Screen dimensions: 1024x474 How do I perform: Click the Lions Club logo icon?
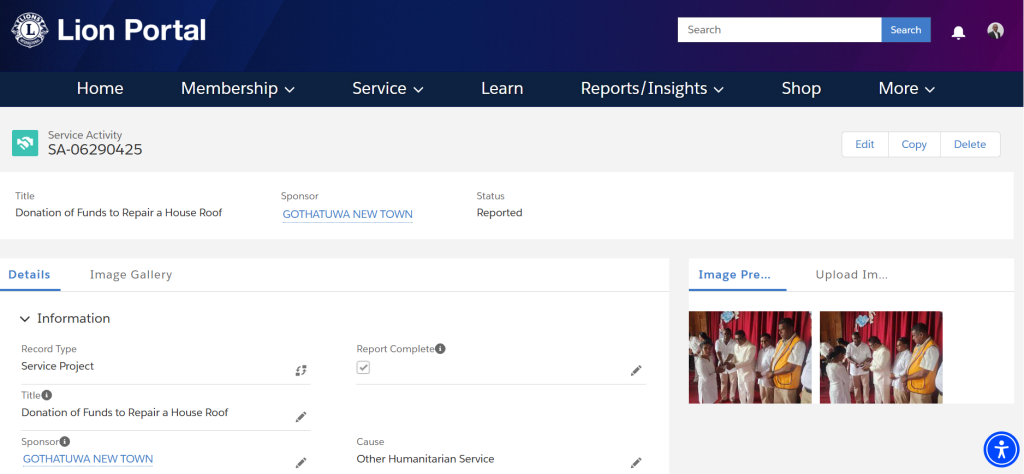29,31
